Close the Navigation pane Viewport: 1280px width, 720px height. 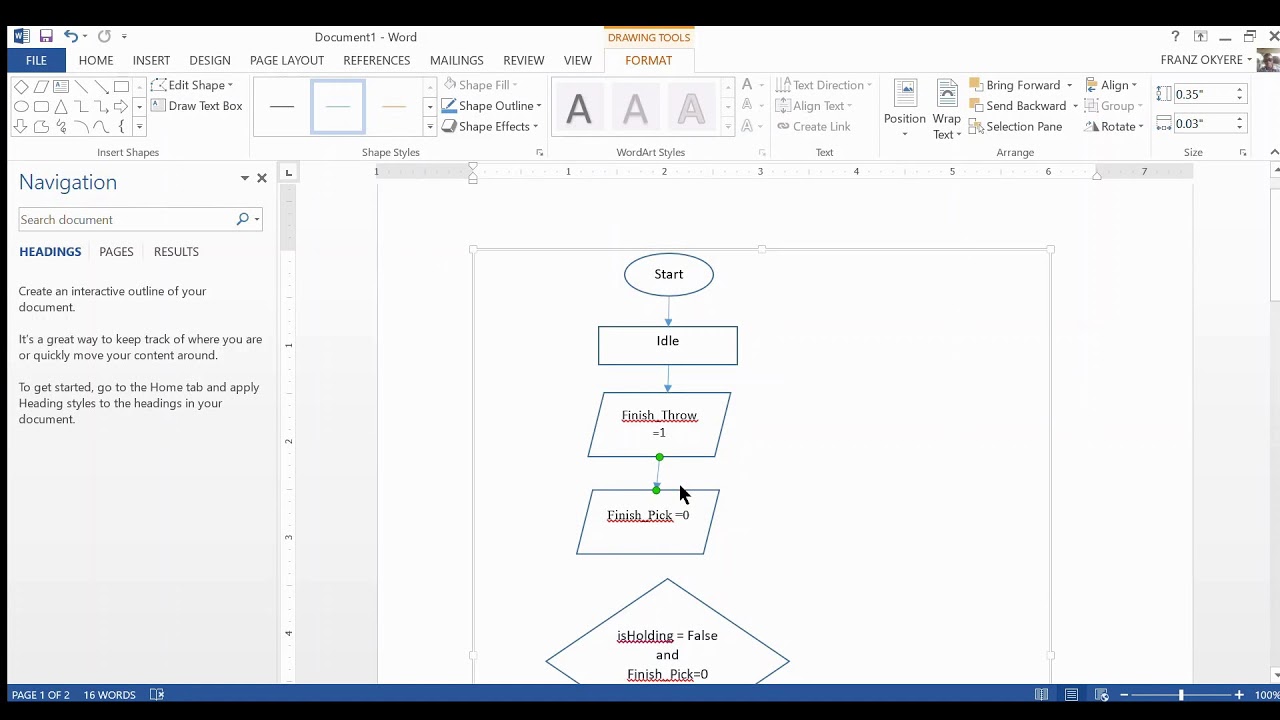(x=262, y=178)
